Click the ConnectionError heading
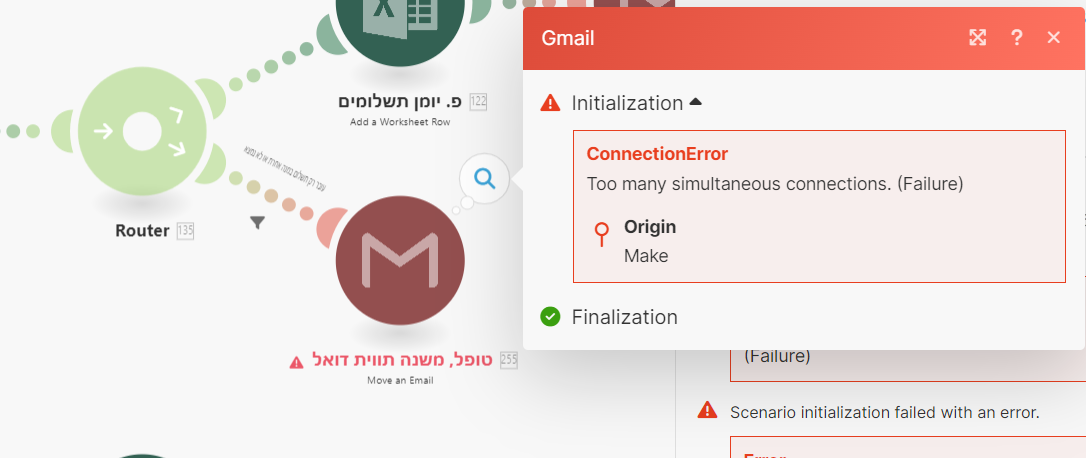This screenshot has width=1086, height=458. (x=657, y=154)
